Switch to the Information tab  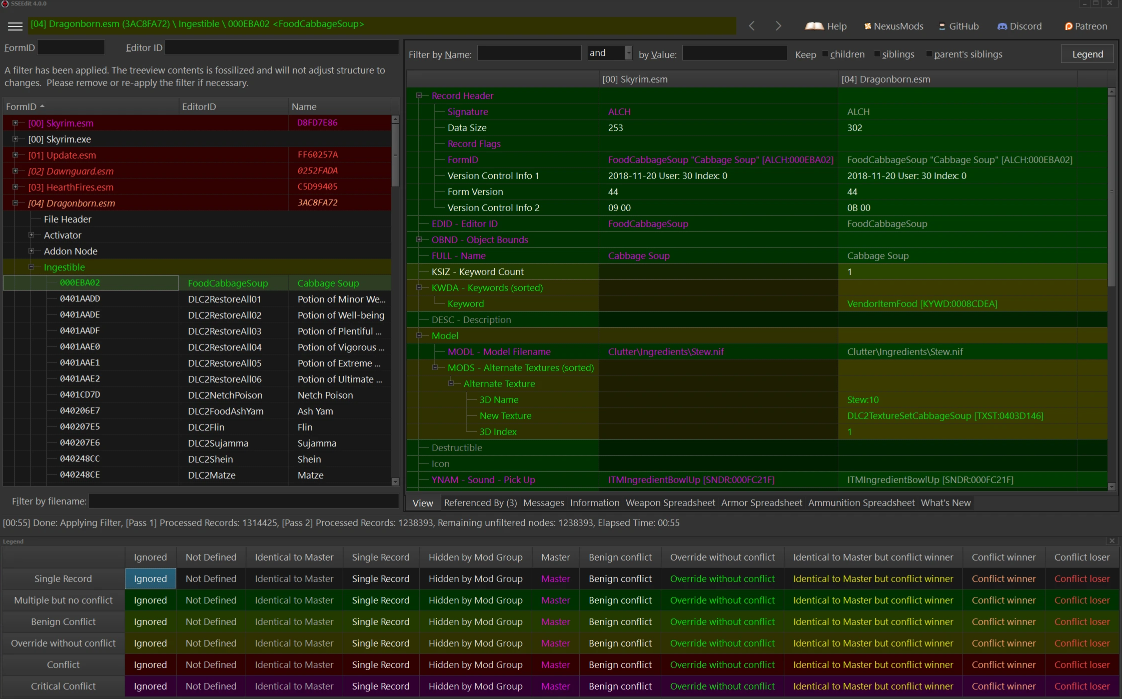(x=595, y=503)
